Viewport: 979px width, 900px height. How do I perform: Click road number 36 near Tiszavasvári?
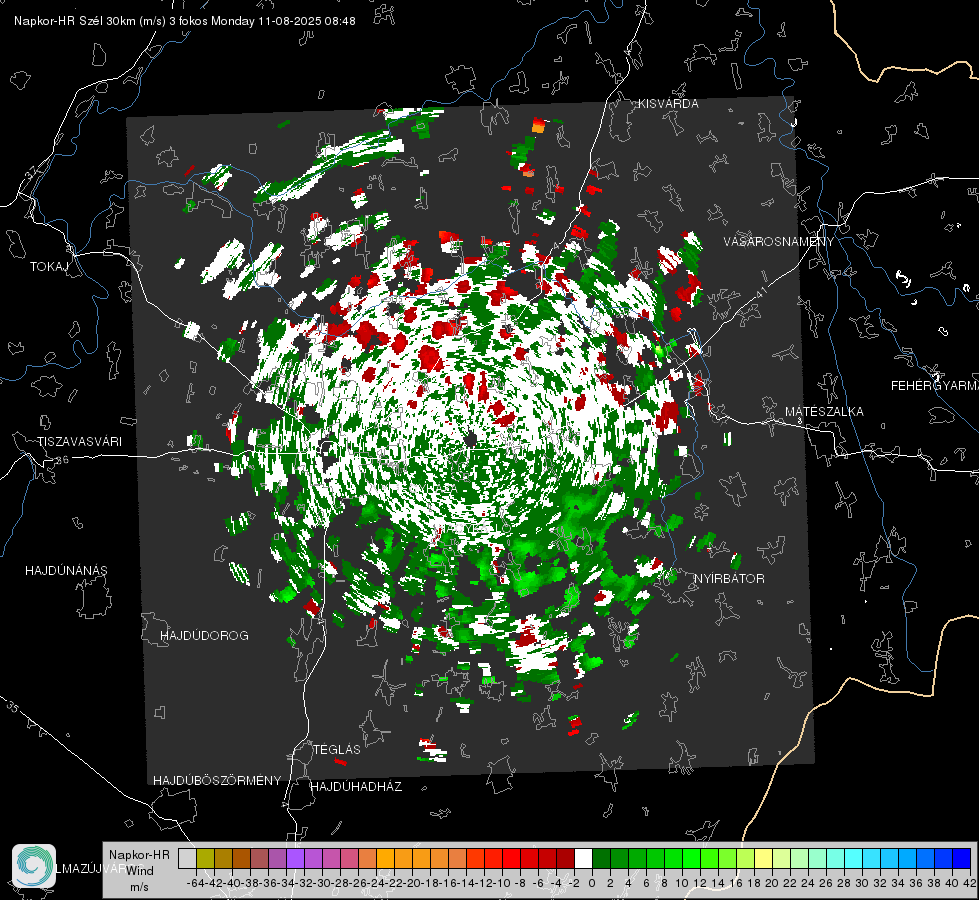[x=62, y=460]
